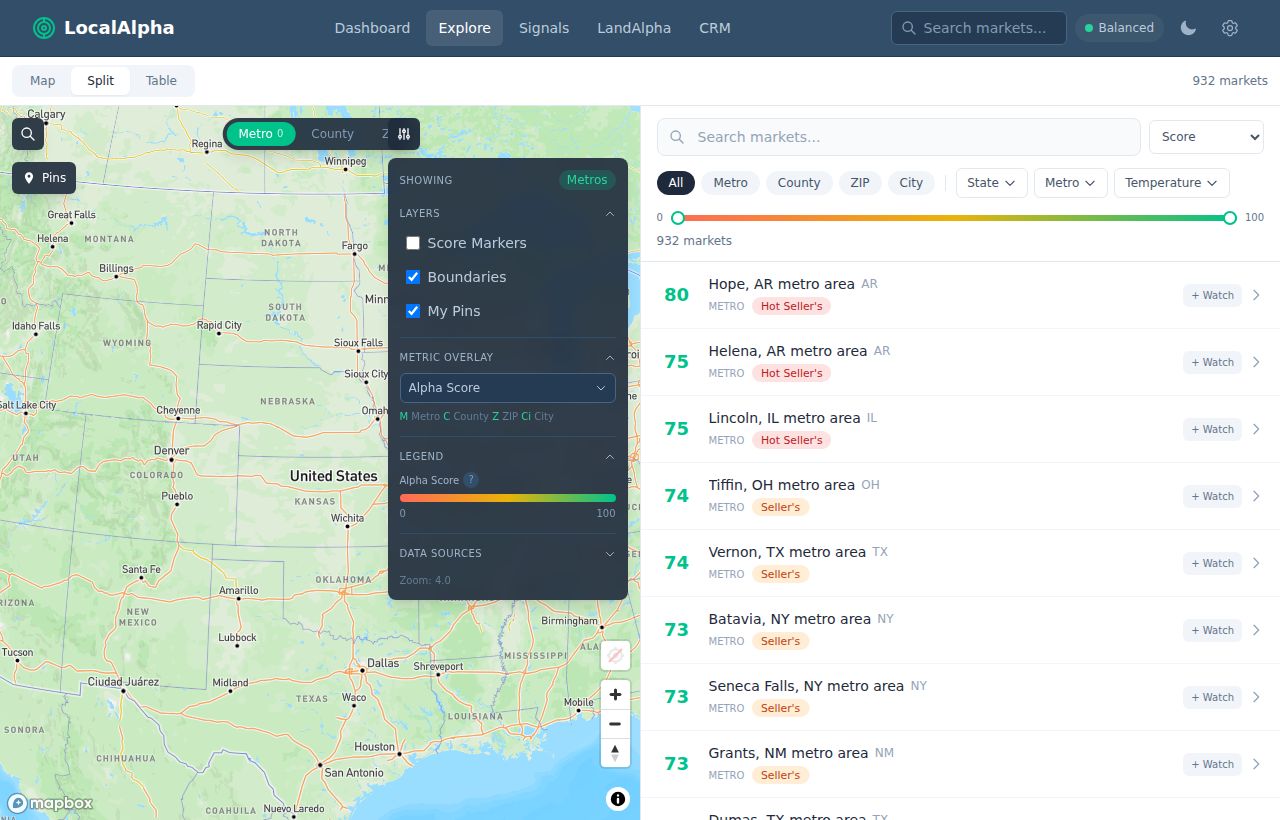1280x820 pixels.
Task: Open Tiffin, OH row arrow
Action: [x=1257, y=496]
